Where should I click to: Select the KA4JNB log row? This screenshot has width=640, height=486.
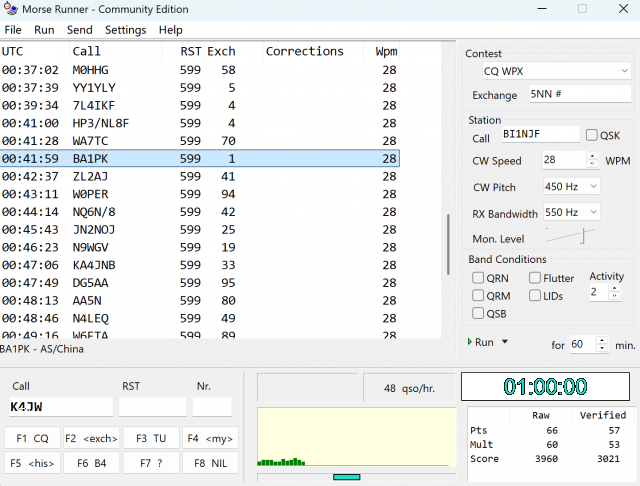[x=200, y=265]
